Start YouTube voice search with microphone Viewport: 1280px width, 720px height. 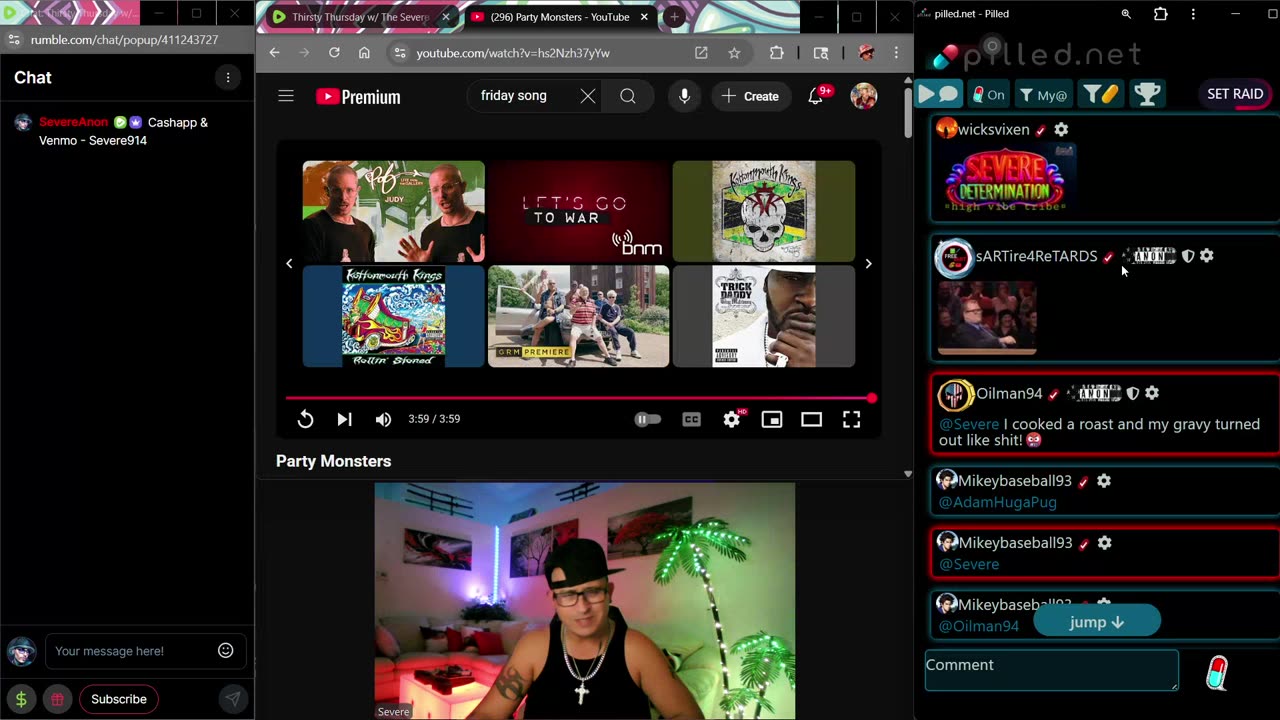(x=684, y=96)
